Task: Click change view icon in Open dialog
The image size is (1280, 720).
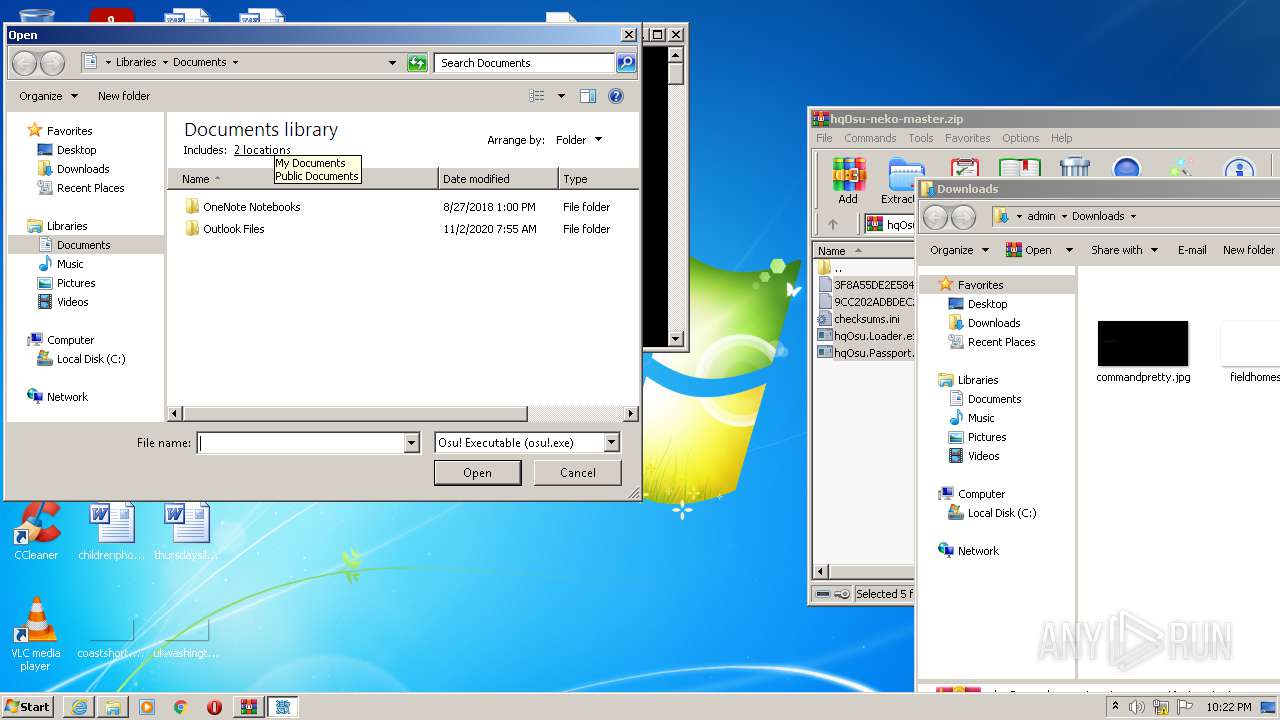Action: pyautogui.click(x=537, y=96)
